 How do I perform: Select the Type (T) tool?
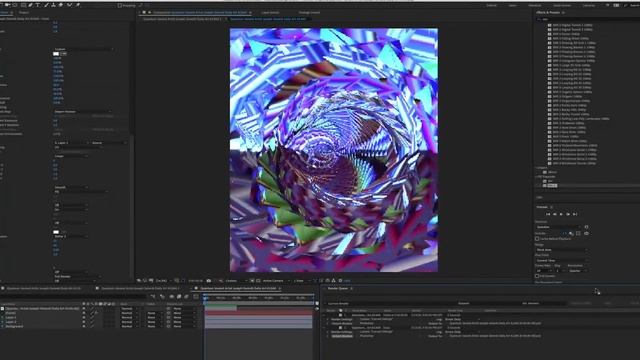tap(38, 5)
